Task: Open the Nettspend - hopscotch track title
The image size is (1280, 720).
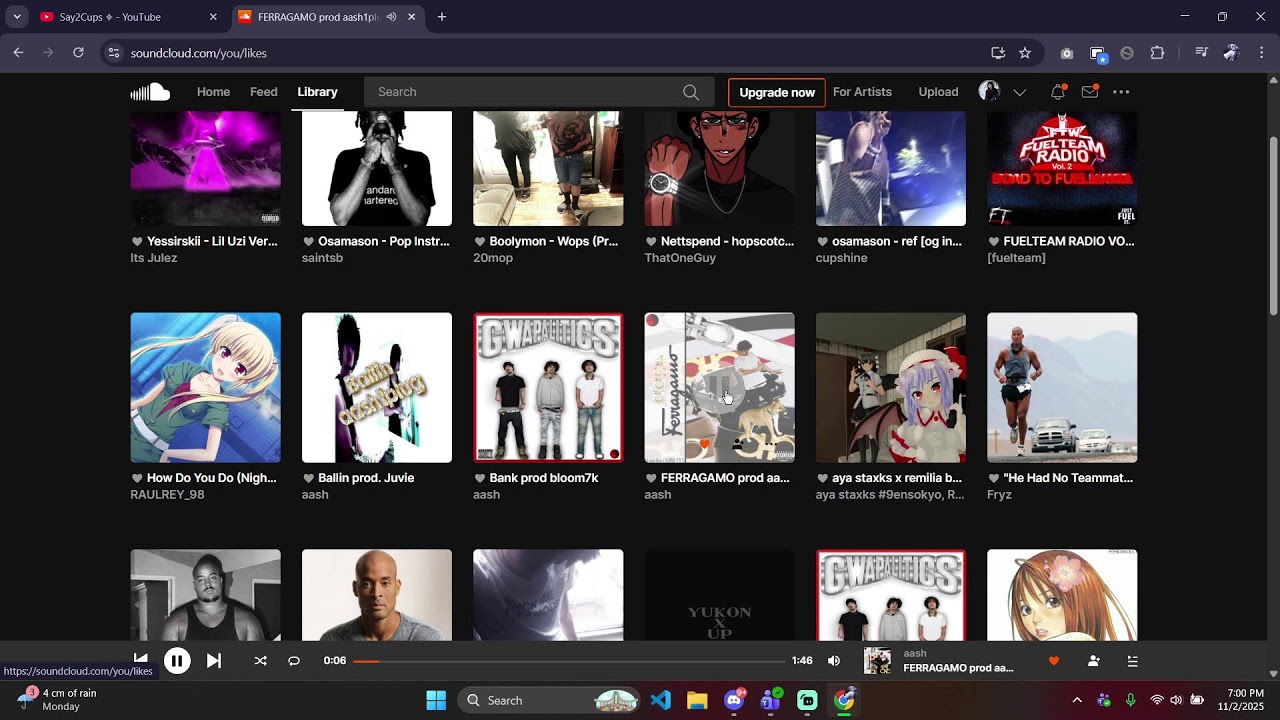Action: pyautogui.click(x=727, y=242)
